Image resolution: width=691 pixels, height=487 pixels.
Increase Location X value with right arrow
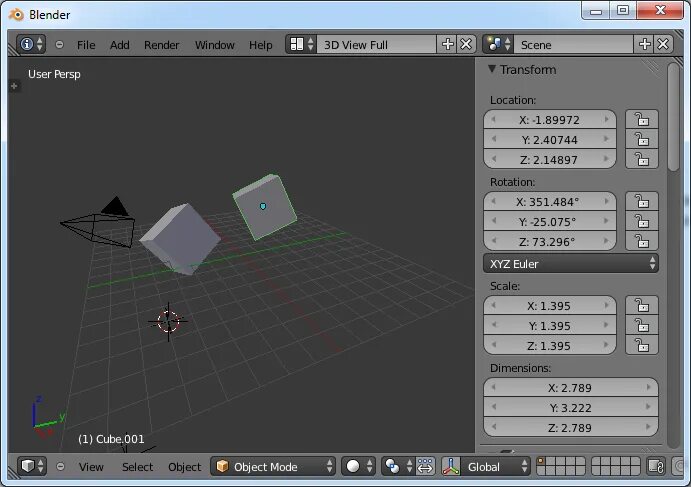607,119
